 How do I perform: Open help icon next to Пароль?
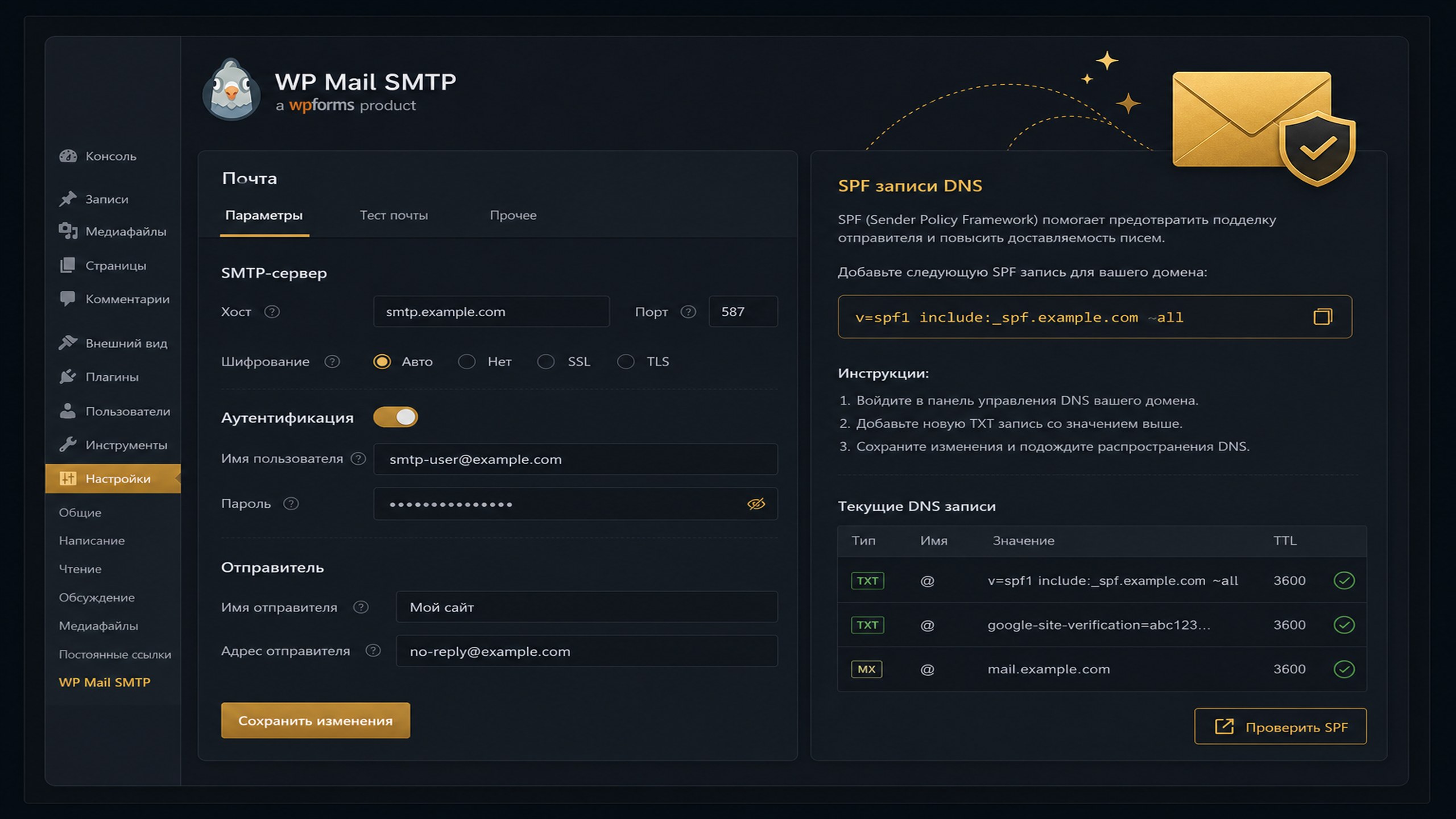coord(291,503)
